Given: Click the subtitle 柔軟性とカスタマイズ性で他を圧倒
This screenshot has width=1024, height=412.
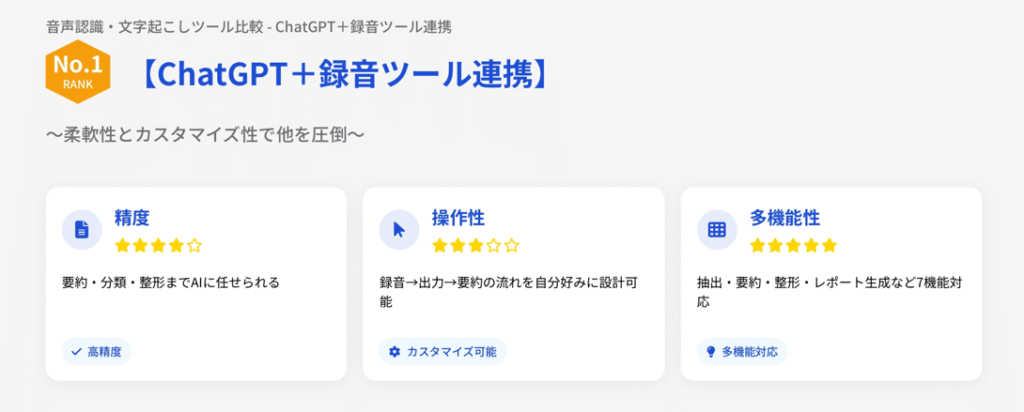Looking at the screenshot, I should (204, 133).
